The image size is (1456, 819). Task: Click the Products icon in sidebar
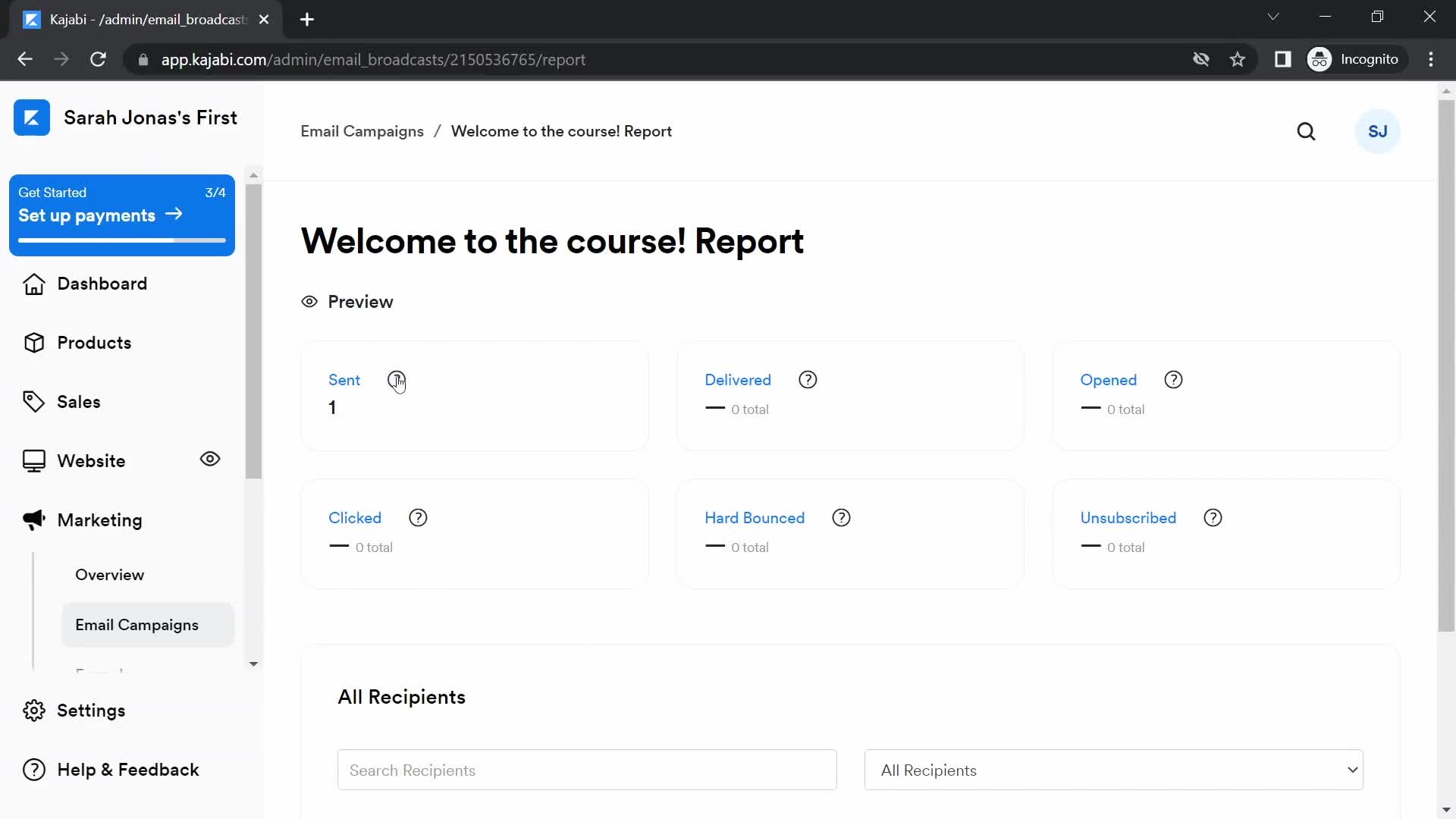click(33, 342)
